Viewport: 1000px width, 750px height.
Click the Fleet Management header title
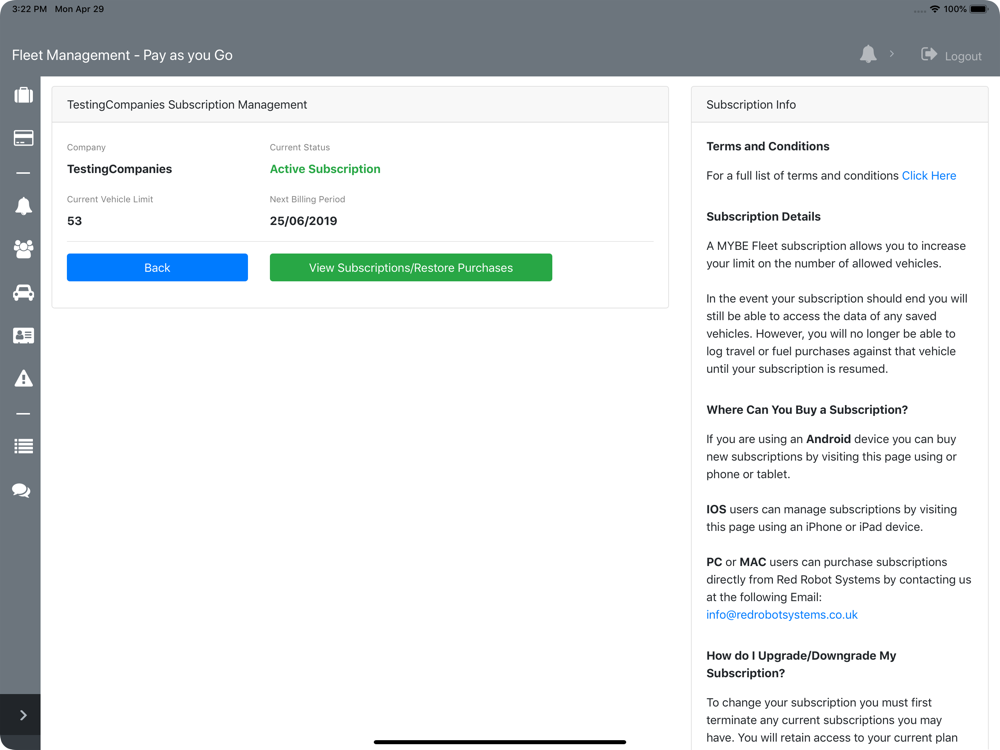click(122, 55)
